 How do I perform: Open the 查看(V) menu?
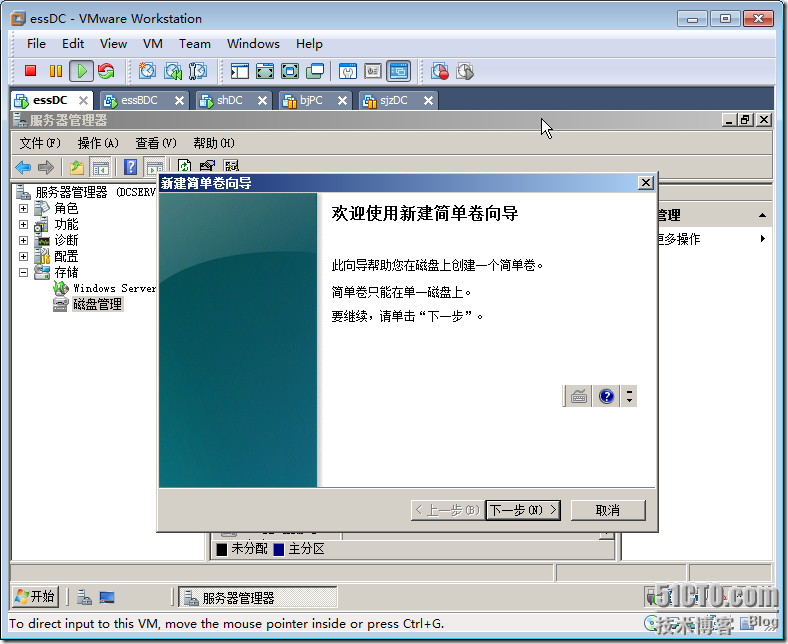point(156,143)
